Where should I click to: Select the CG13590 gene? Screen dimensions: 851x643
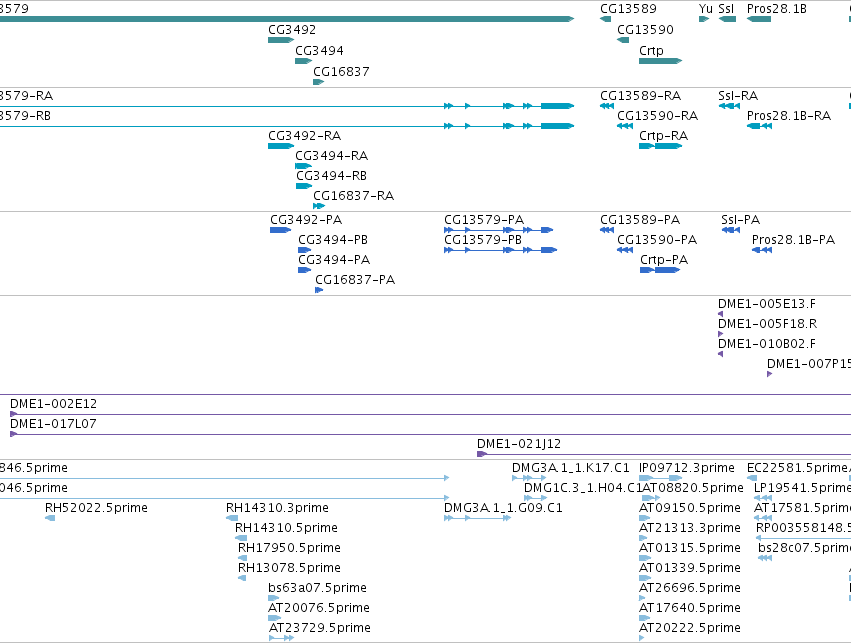tap(623, 40)
